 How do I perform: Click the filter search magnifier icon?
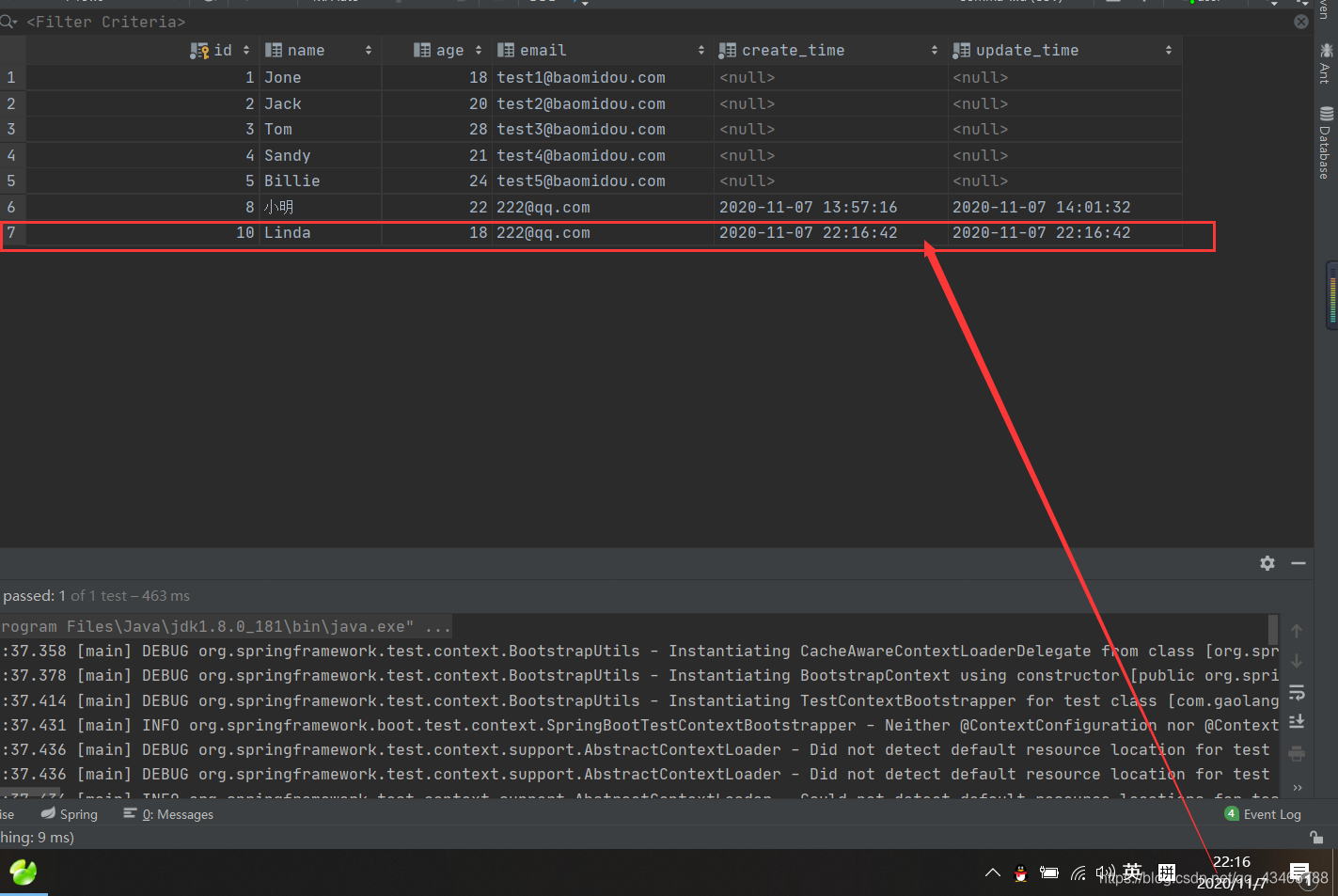(8, 22)
